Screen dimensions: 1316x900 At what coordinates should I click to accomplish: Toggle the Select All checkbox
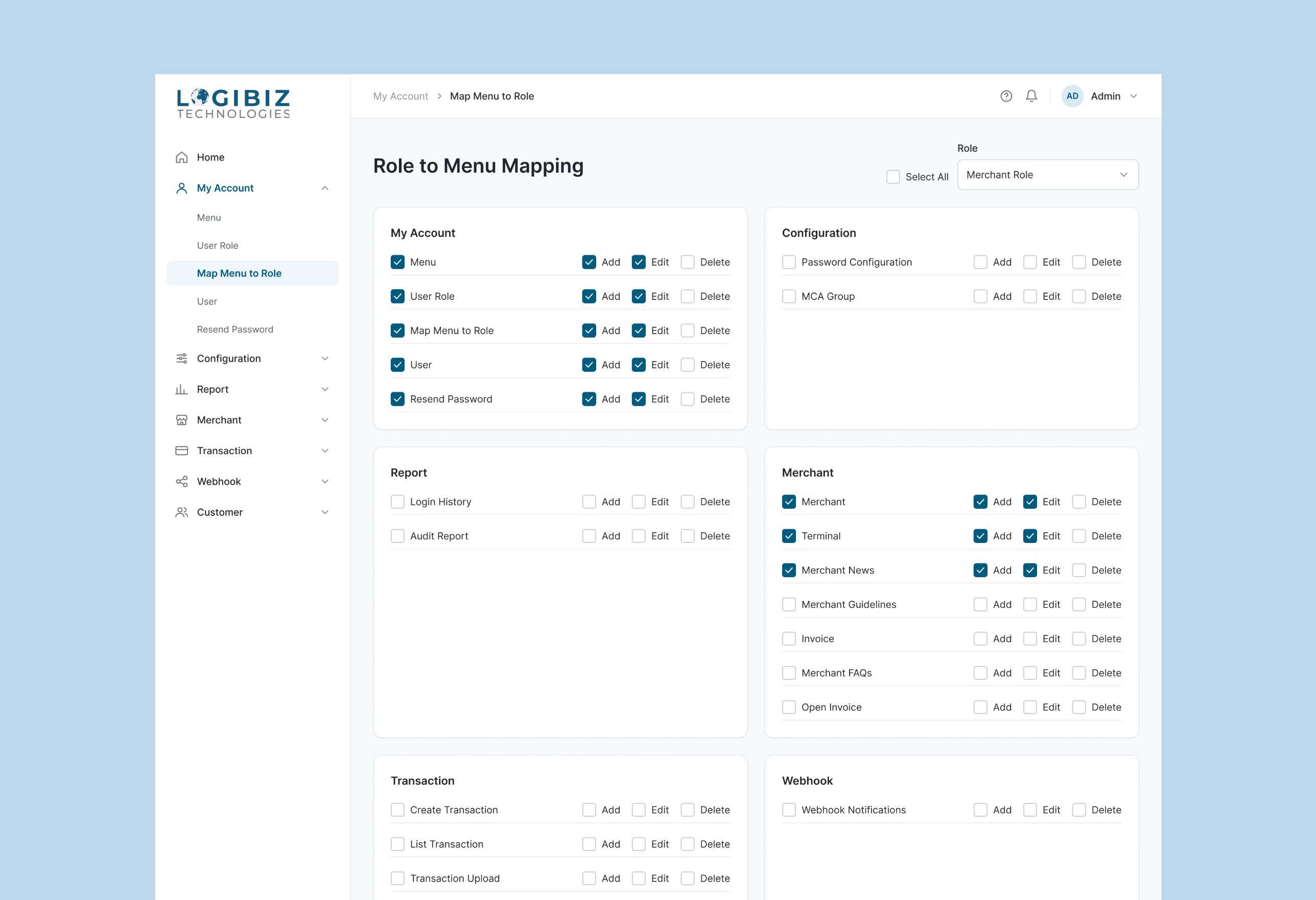click(x=892, y=177)
